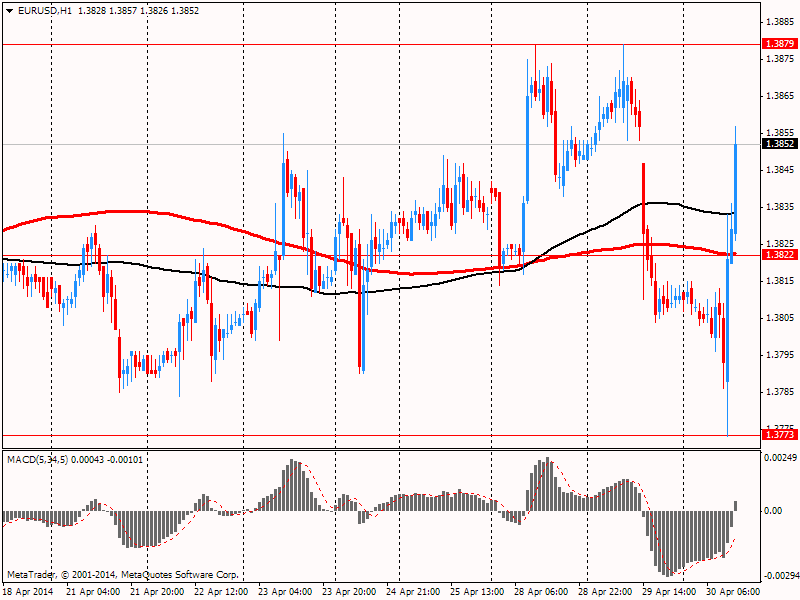Image resolution: width=800 pixels, height=600 pixels.
Task: Click the 18 Apr 2014 date label
Action: click(x=30, y=592)
